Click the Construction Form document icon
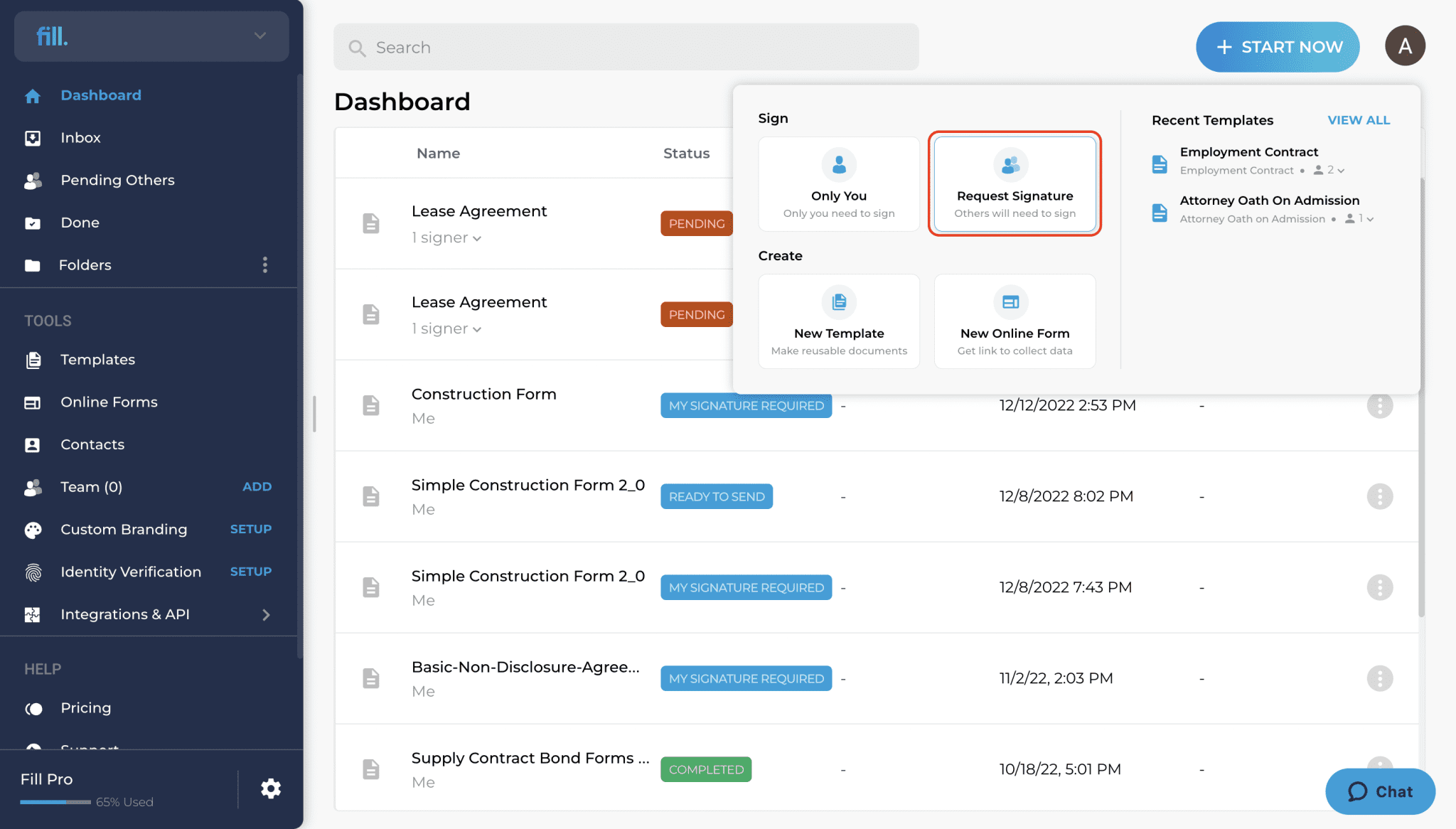 pos(371,405)
